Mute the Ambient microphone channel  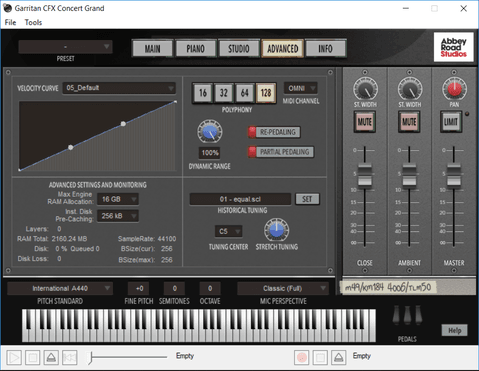(409, 122)
